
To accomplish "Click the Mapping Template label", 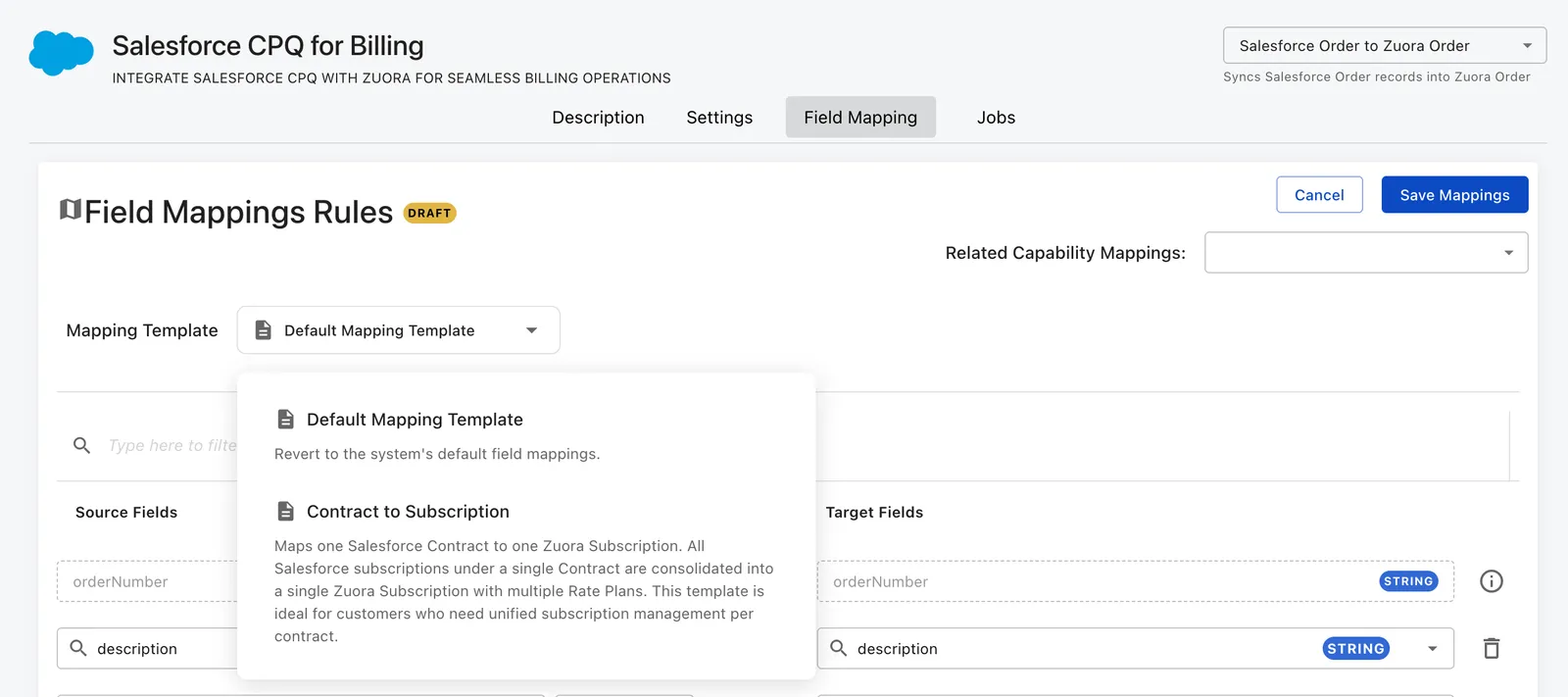I will (x=142, y=330).
